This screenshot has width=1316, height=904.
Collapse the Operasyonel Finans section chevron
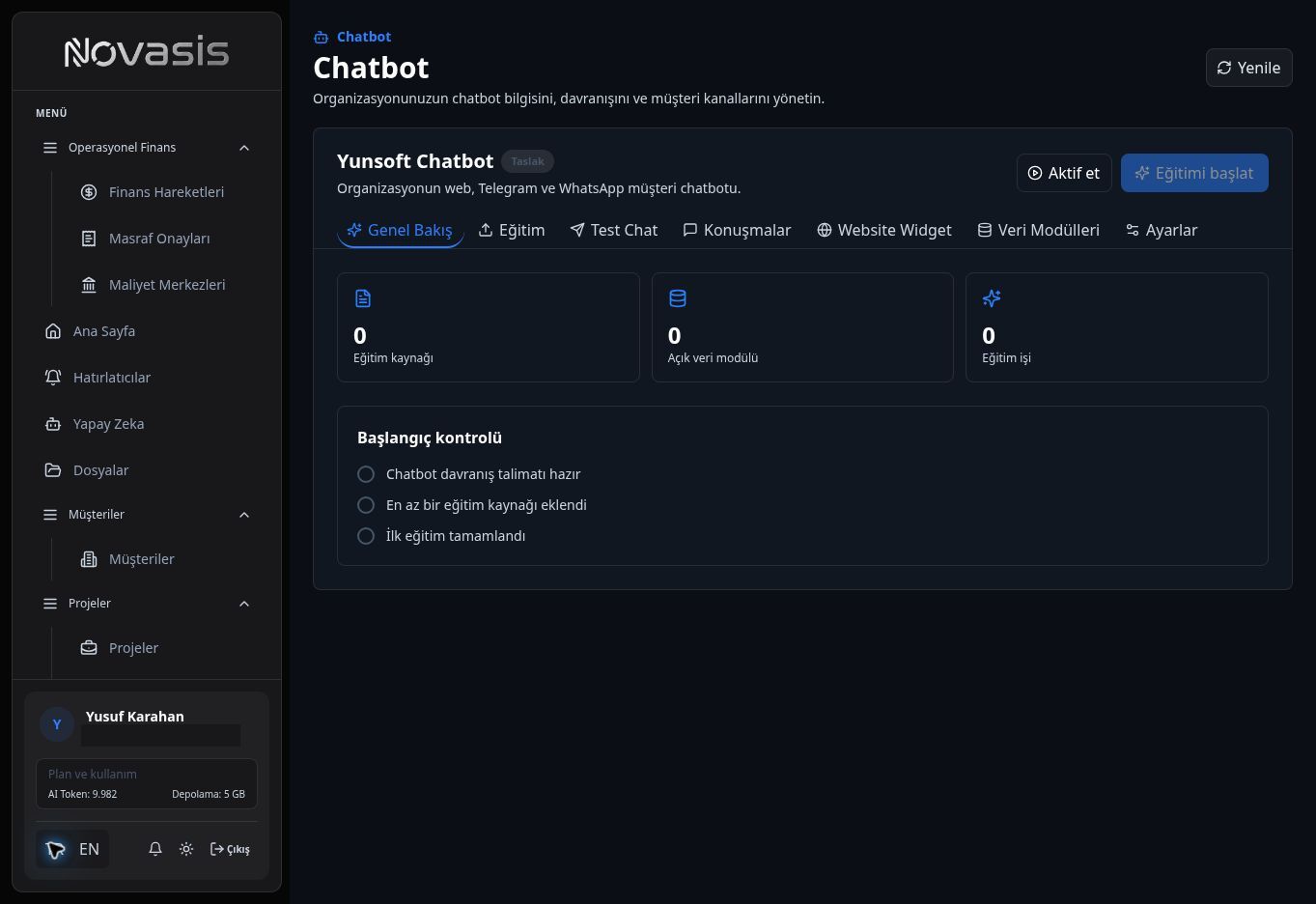[x=244, y=148]
